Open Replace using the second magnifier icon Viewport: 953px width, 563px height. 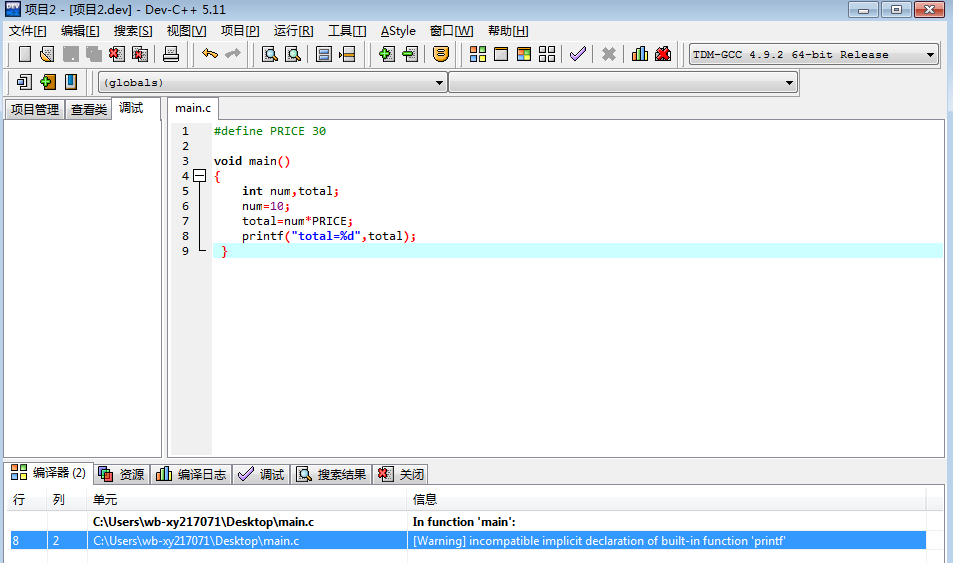tap(293, 54)
